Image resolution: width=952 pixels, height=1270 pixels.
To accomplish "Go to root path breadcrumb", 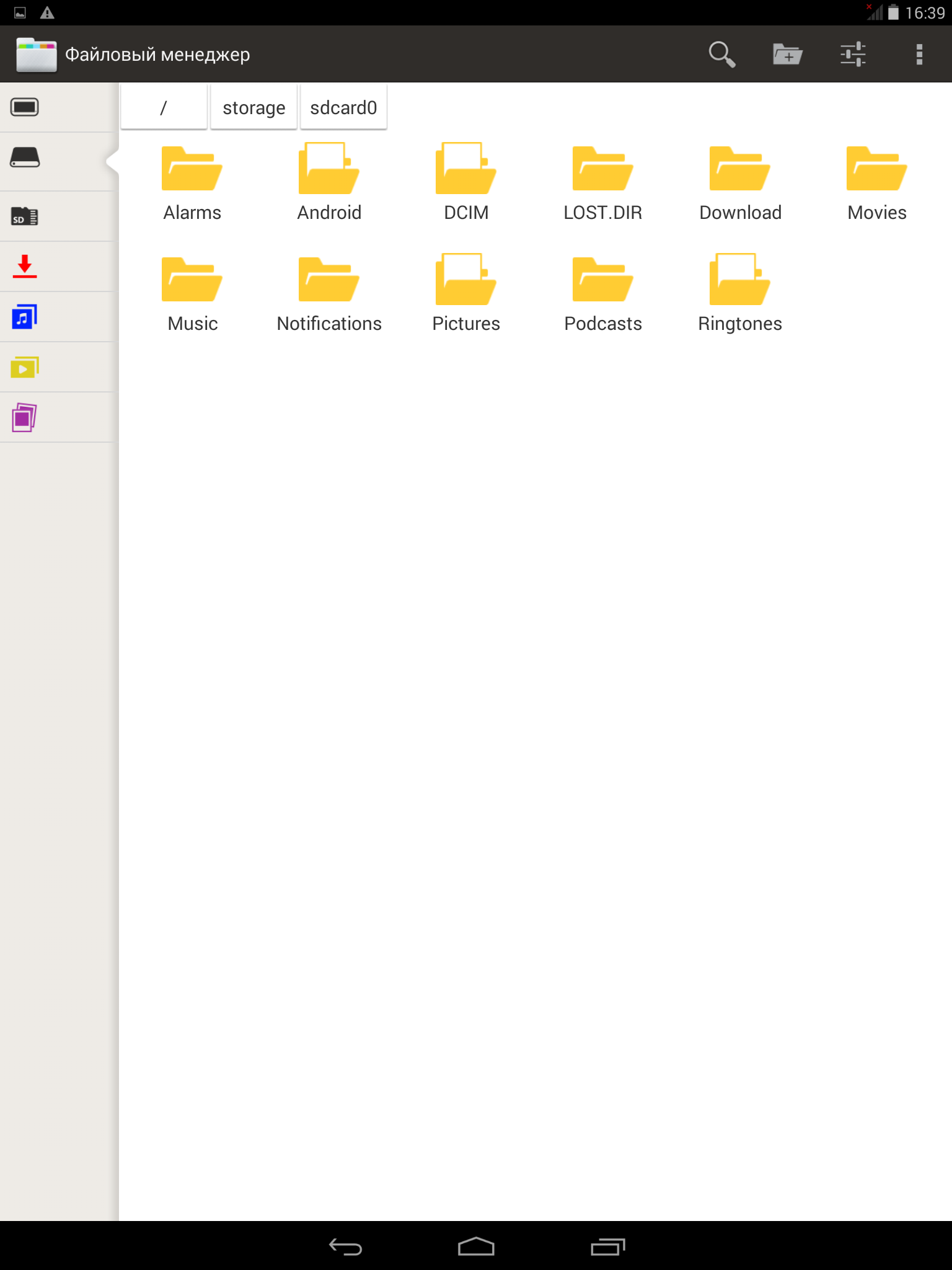I will point(164,107).
